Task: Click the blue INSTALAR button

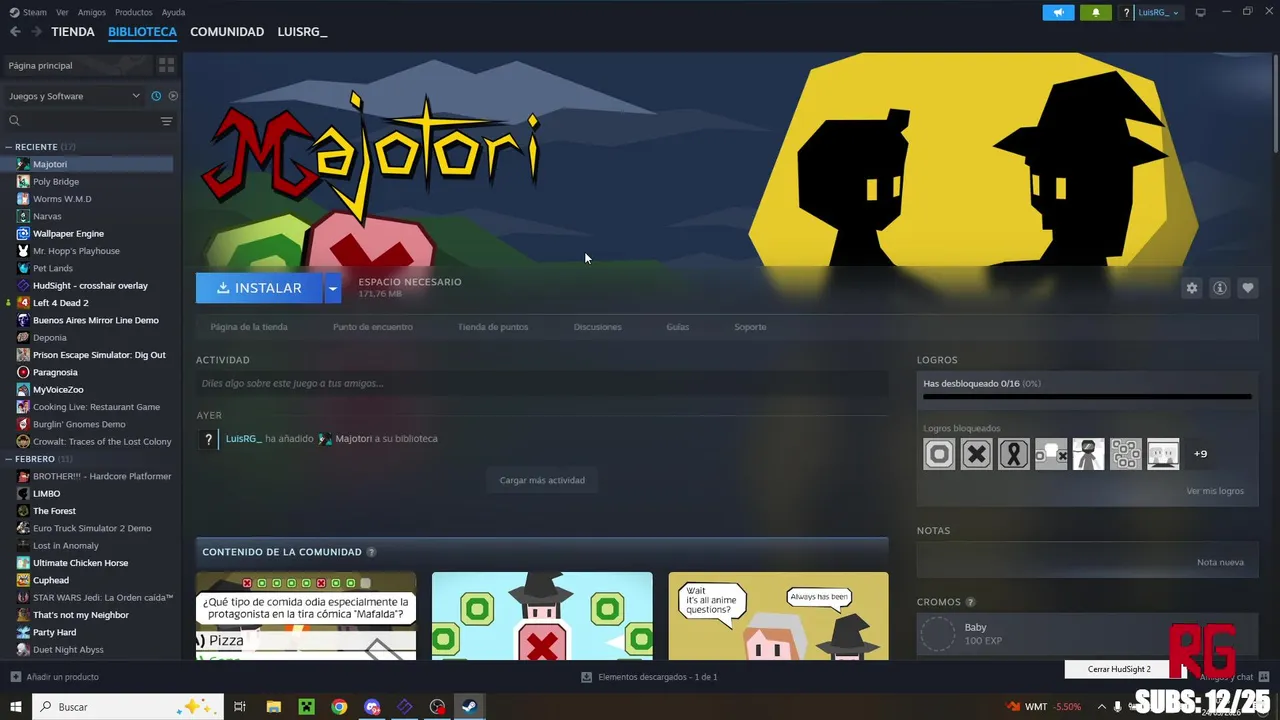Action: coord(259,288)
